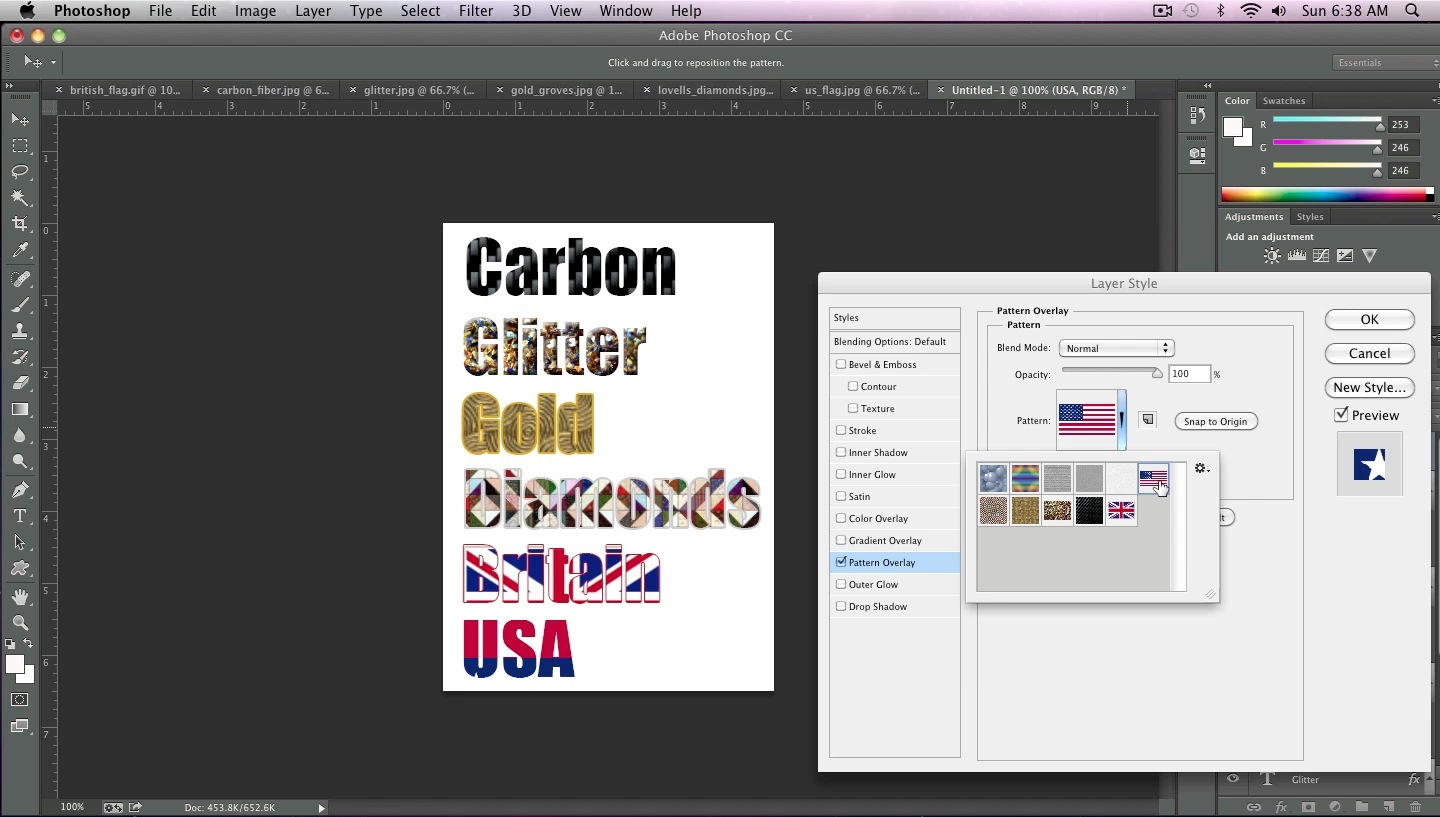The image size is (1440, 817).
Task: Select the Dodge tool
Action: tap(20, 461)
